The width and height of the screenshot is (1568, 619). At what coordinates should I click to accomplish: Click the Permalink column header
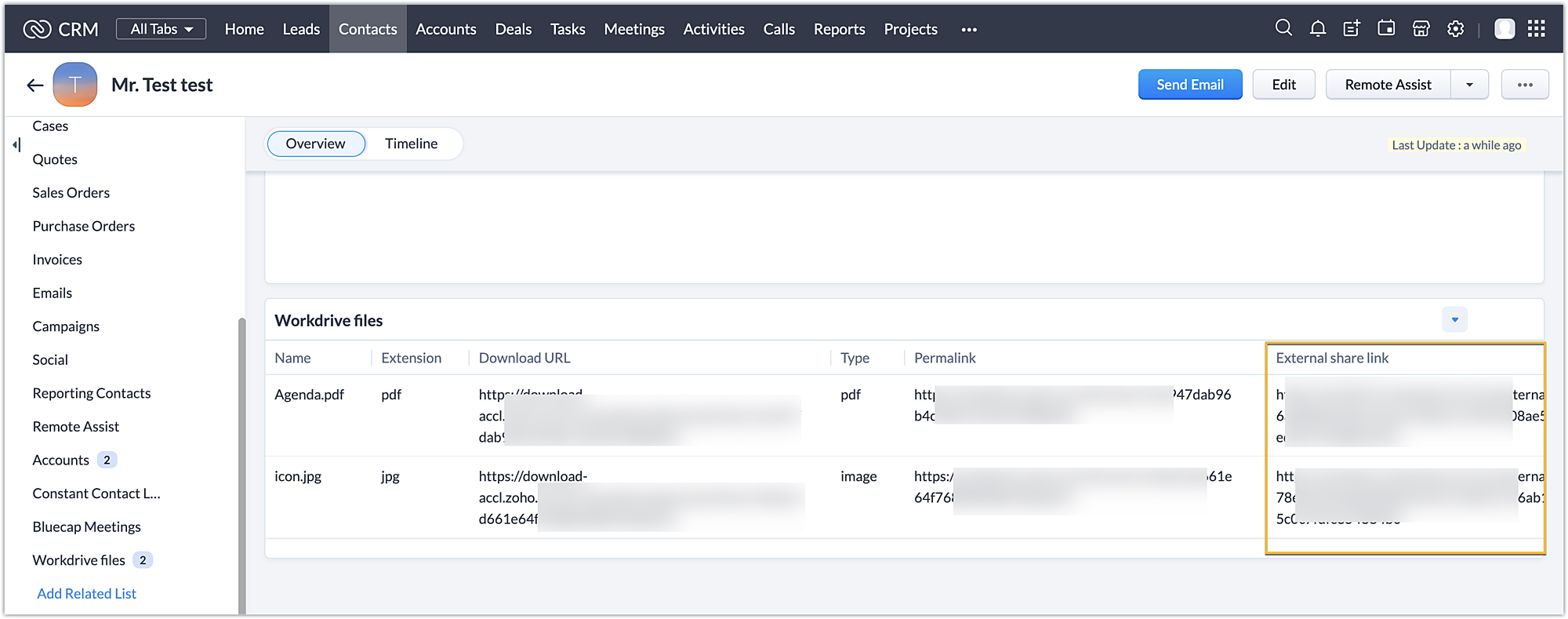[x=945, y=358]
